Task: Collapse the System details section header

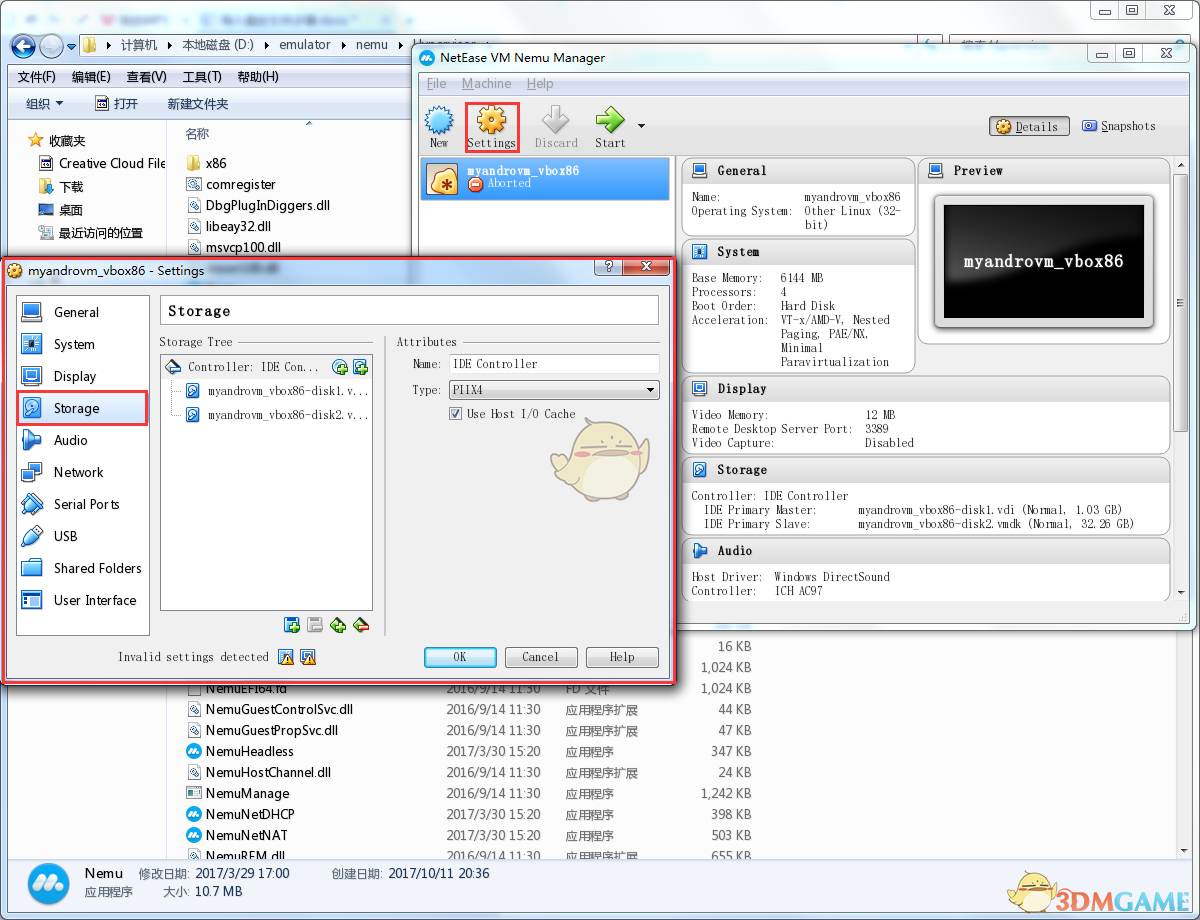Action: 798,252
